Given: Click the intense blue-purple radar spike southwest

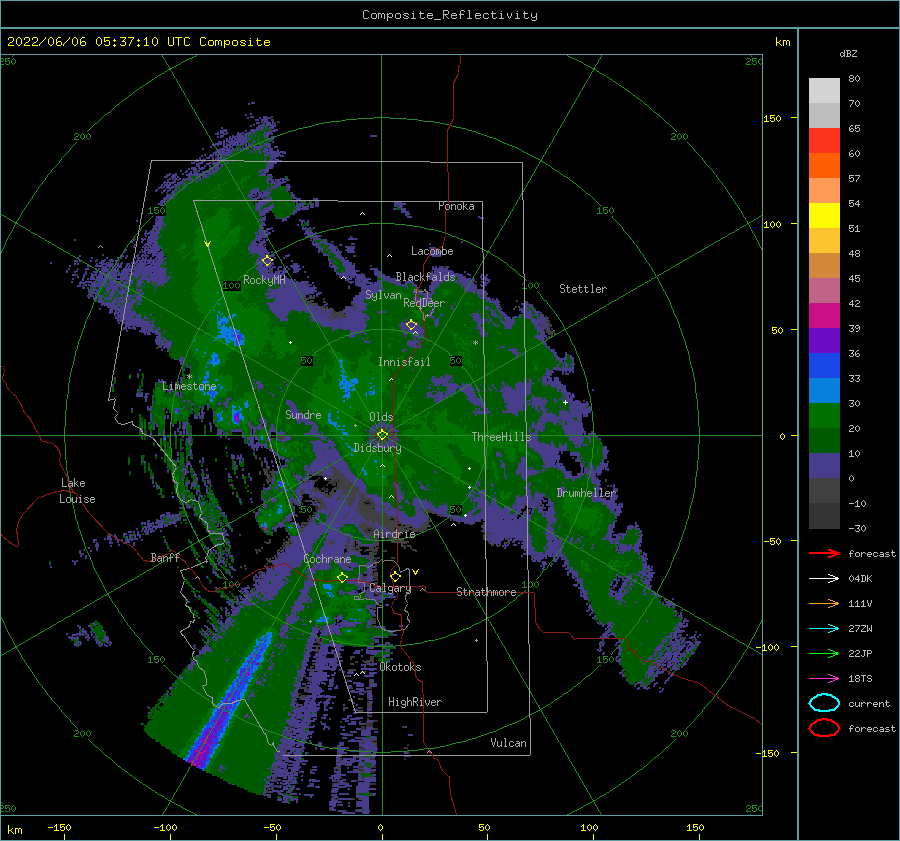Looking at the screenshot, I should pos(230,700).
